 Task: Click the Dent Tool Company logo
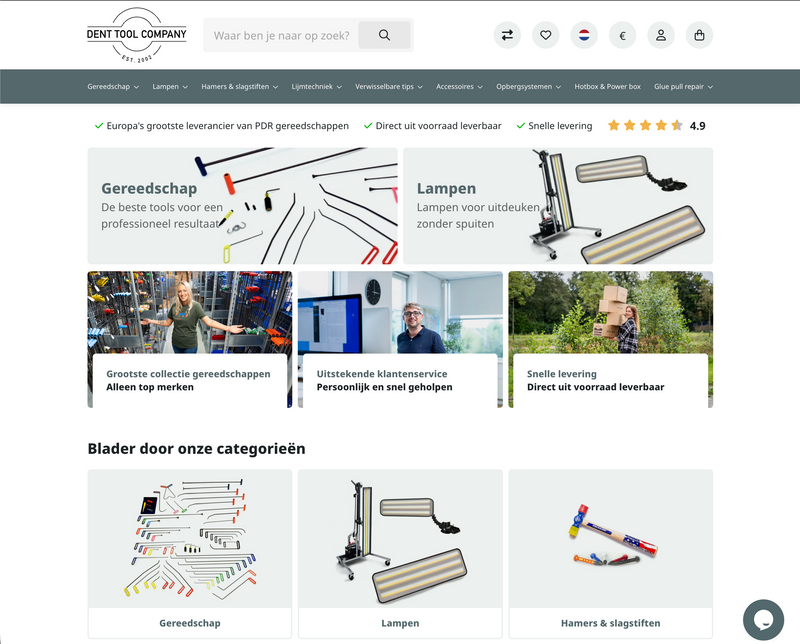137,35
